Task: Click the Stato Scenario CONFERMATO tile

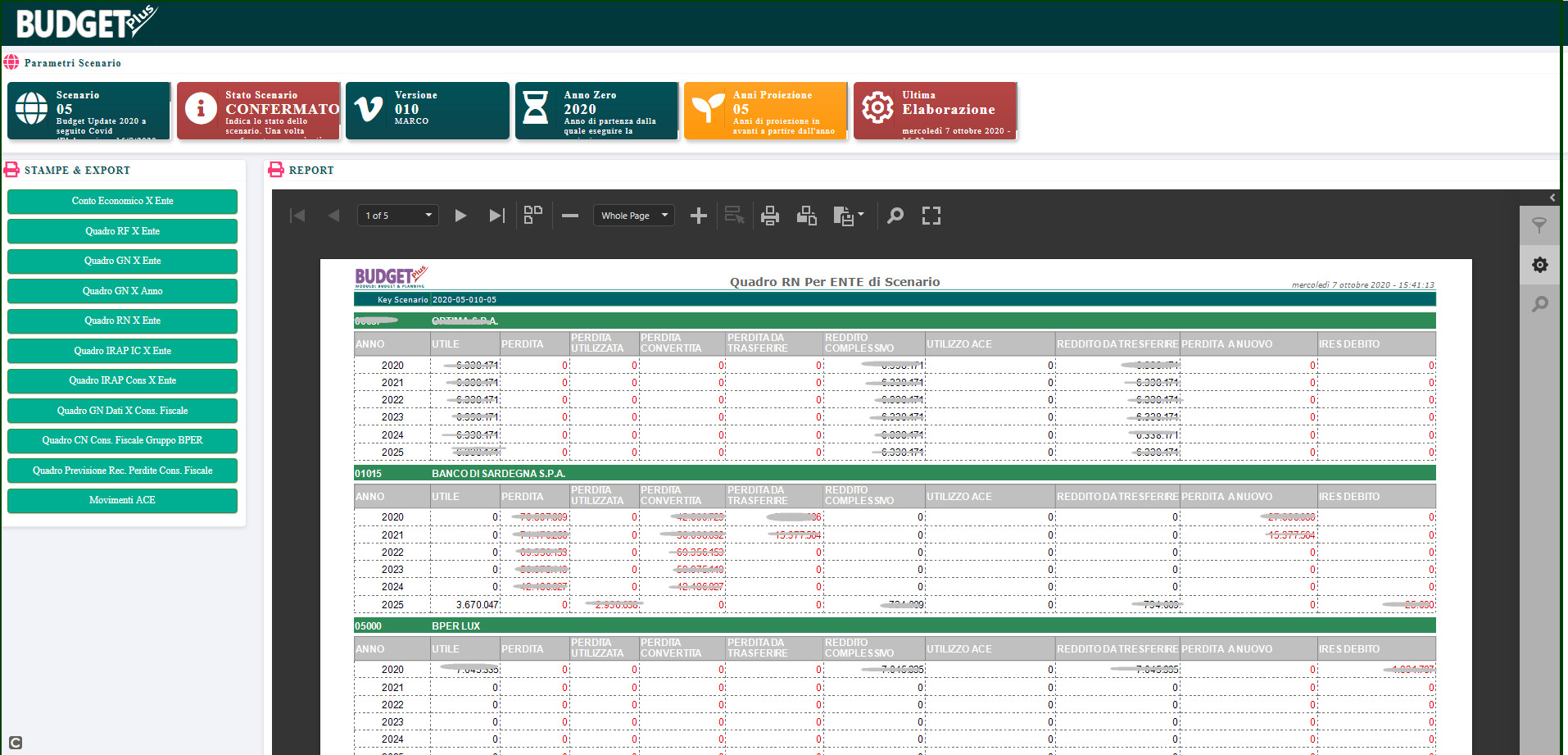Action: 258,111
